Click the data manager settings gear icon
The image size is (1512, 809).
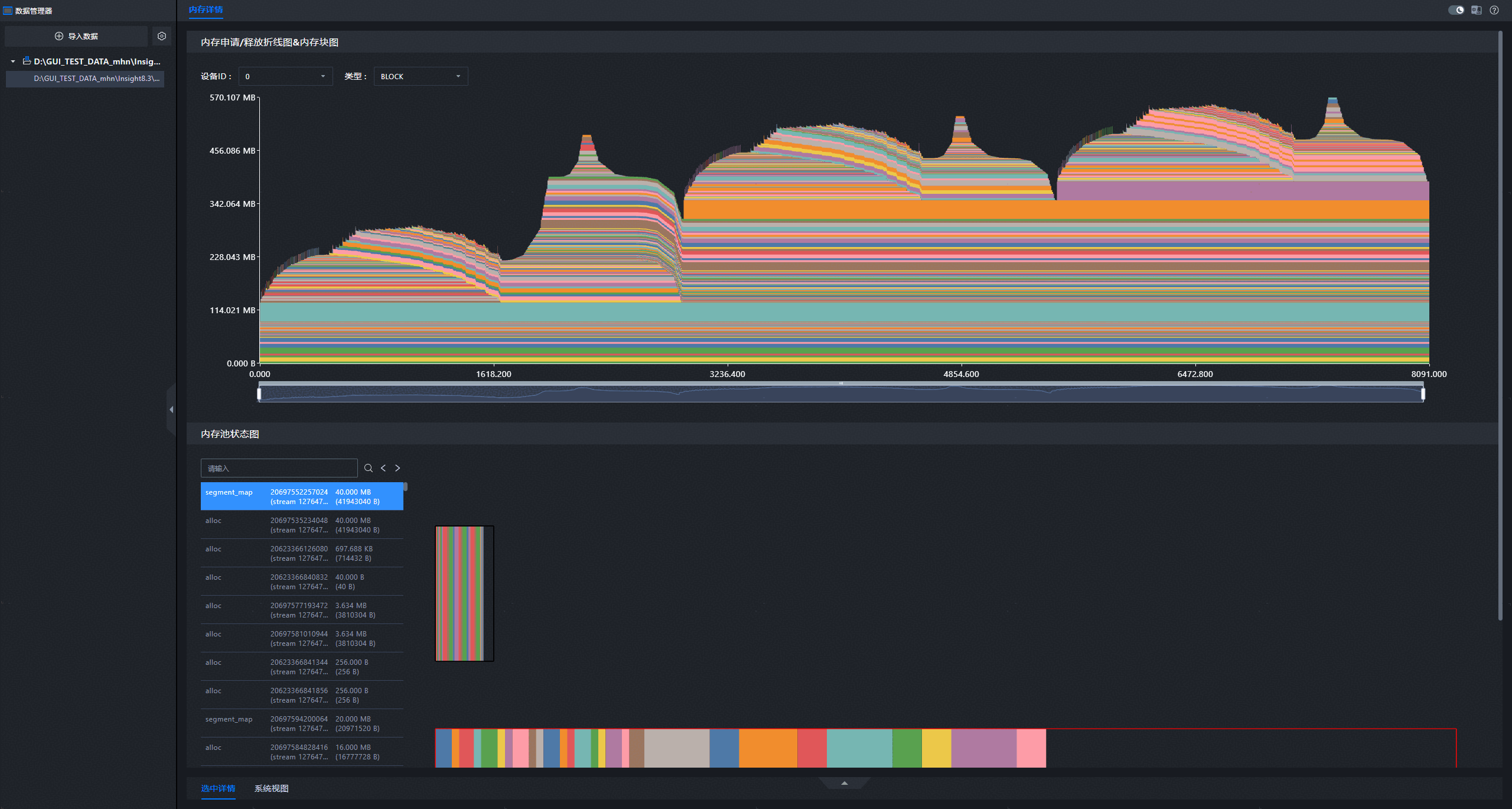(162, 36)
